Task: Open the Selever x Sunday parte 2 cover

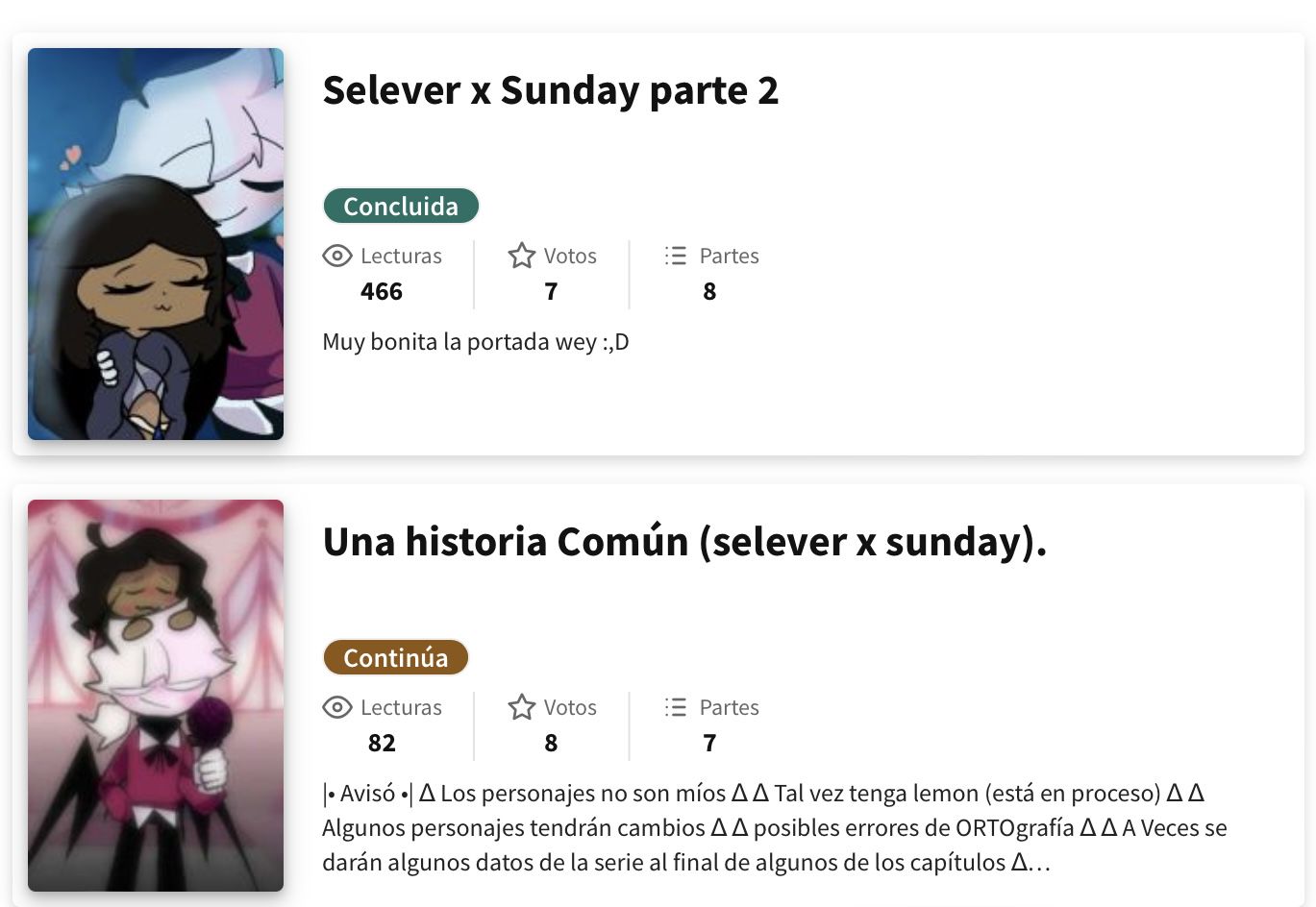Action: [156, 244]
